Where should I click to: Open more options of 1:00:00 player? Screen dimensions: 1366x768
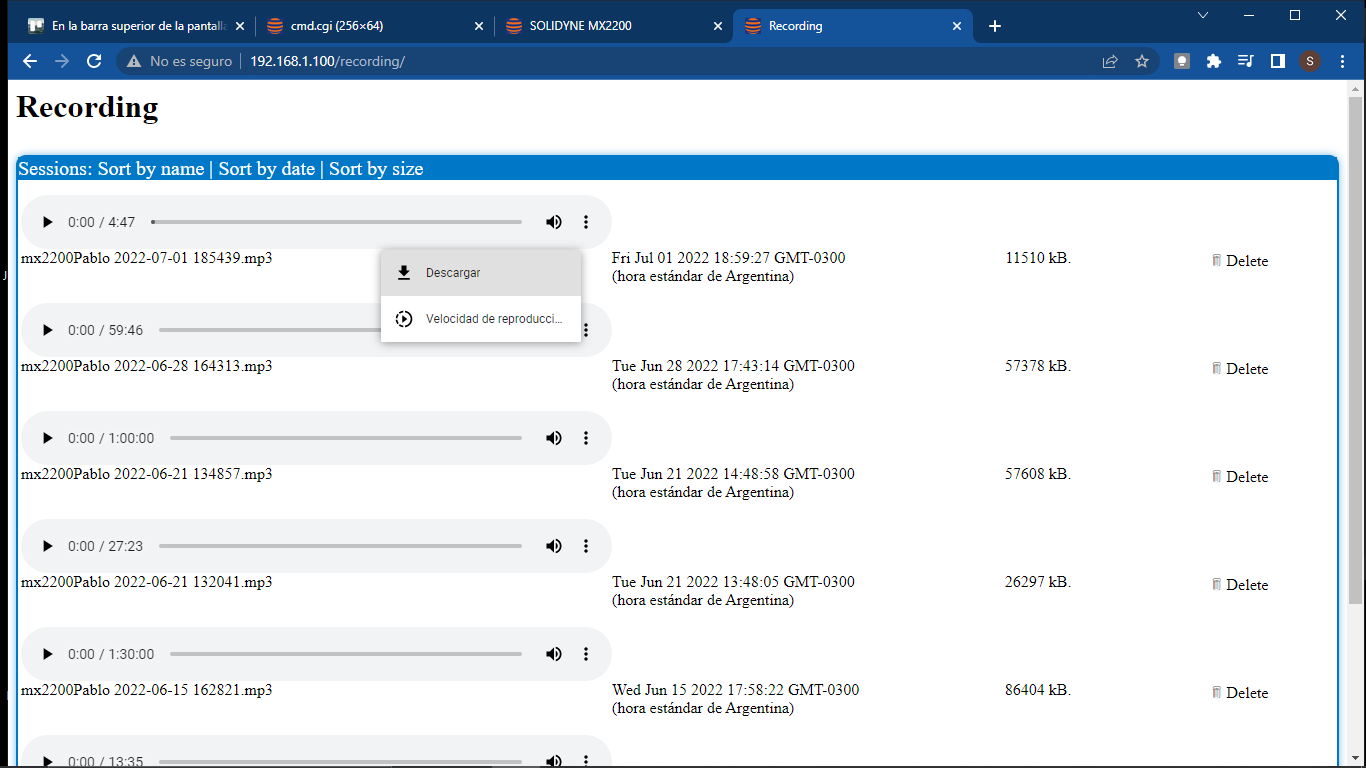pyautogui.click(x=586, y=438)
